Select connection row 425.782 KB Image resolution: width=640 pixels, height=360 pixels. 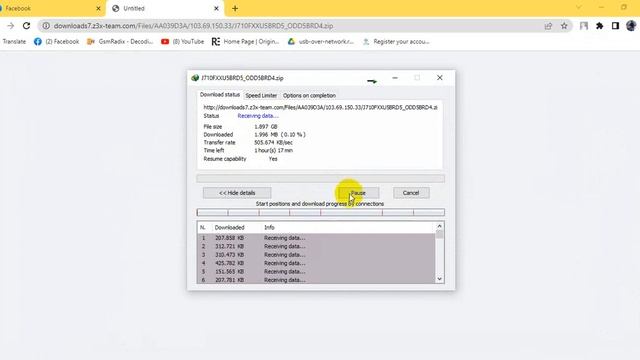316,263
